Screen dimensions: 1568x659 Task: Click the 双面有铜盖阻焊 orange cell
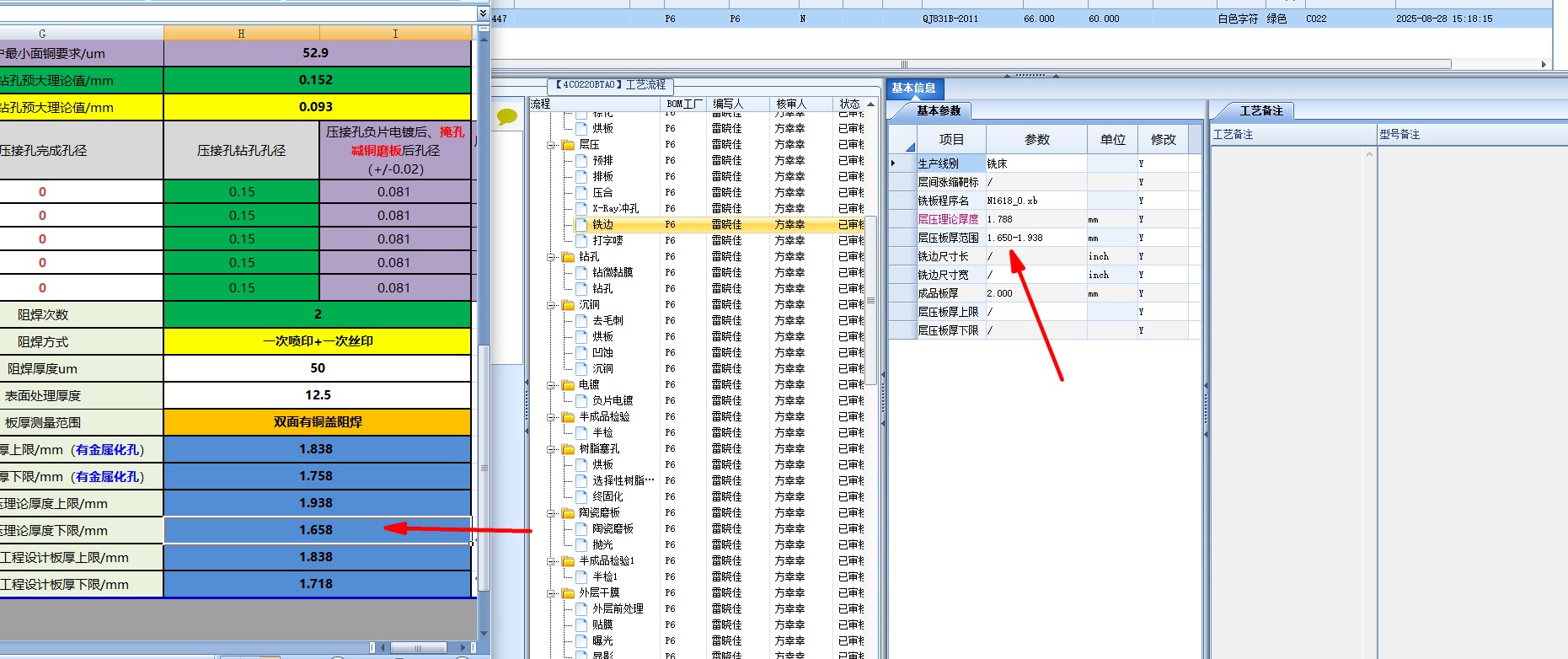317,422
